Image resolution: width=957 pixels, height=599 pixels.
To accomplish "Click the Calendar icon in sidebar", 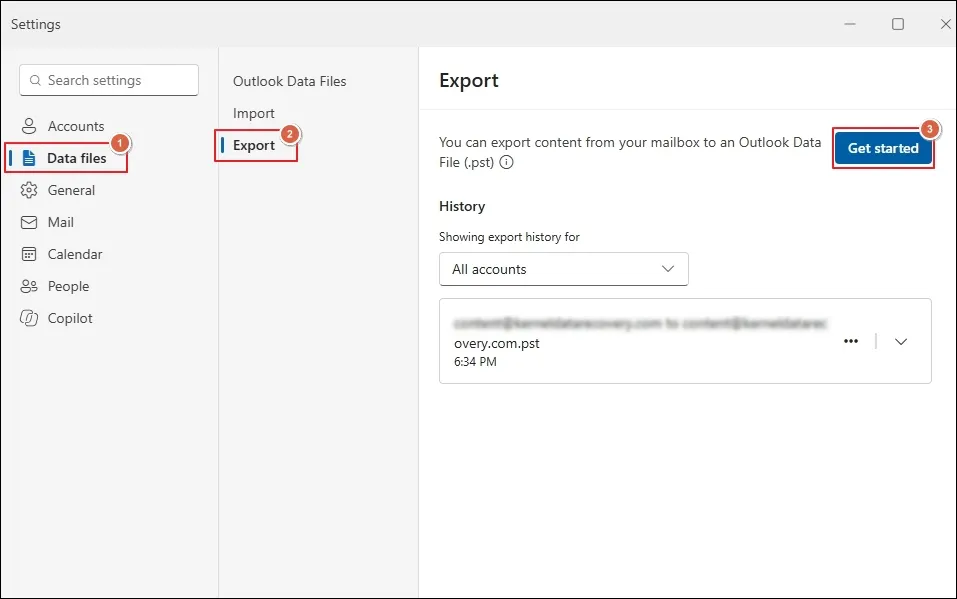I will point(29,254).
